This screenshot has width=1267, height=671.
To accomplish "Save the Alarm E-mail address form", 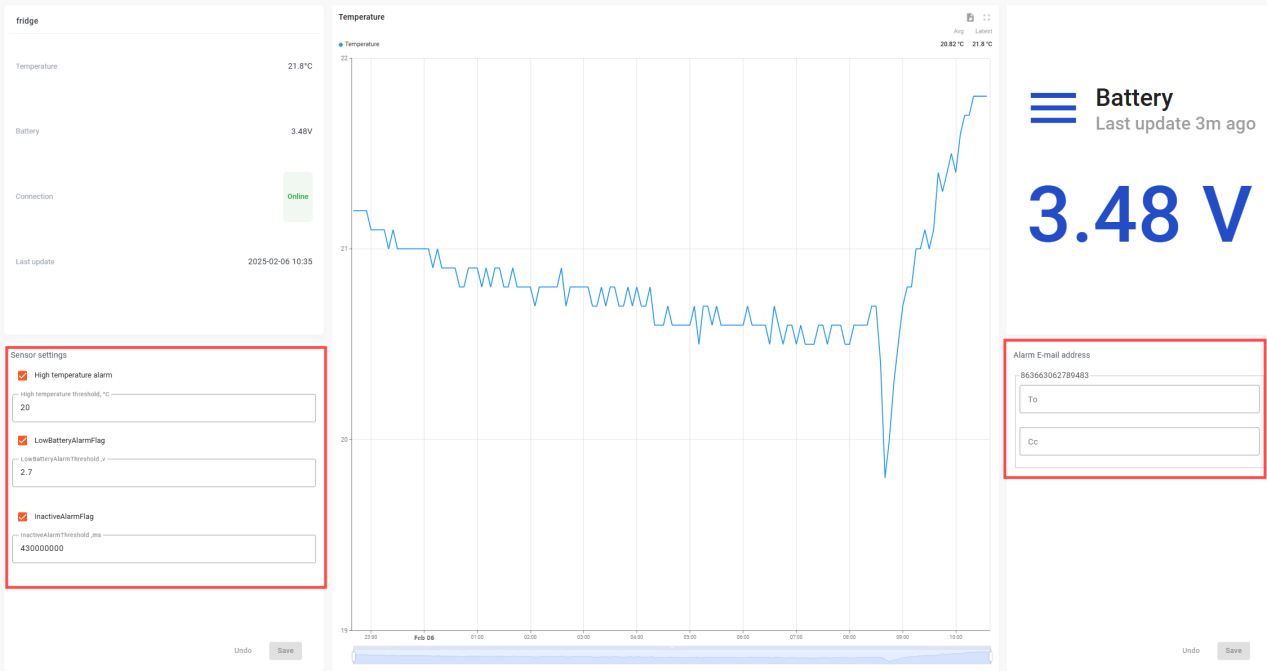I will coord(1233,651).
